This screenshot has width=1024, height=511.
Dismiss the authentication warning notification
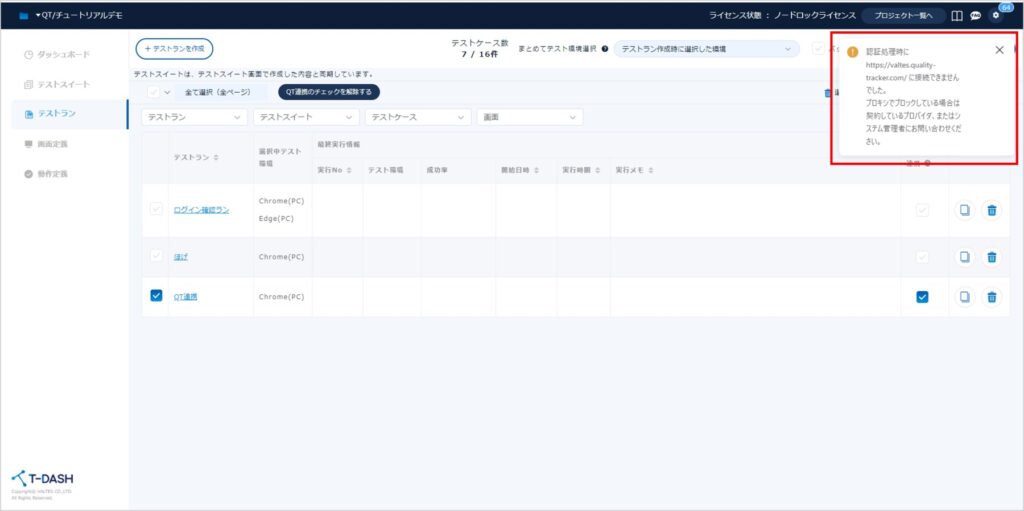coord(999,50)
